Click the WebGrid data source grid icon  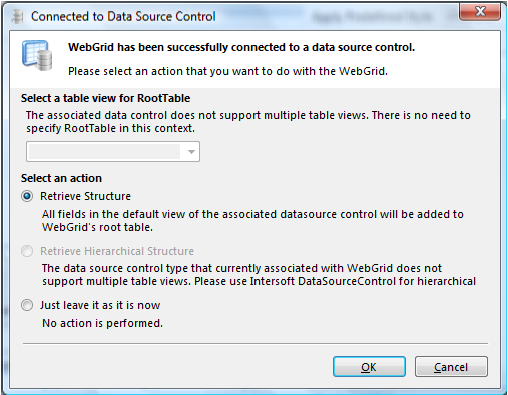tap(37, 55)
